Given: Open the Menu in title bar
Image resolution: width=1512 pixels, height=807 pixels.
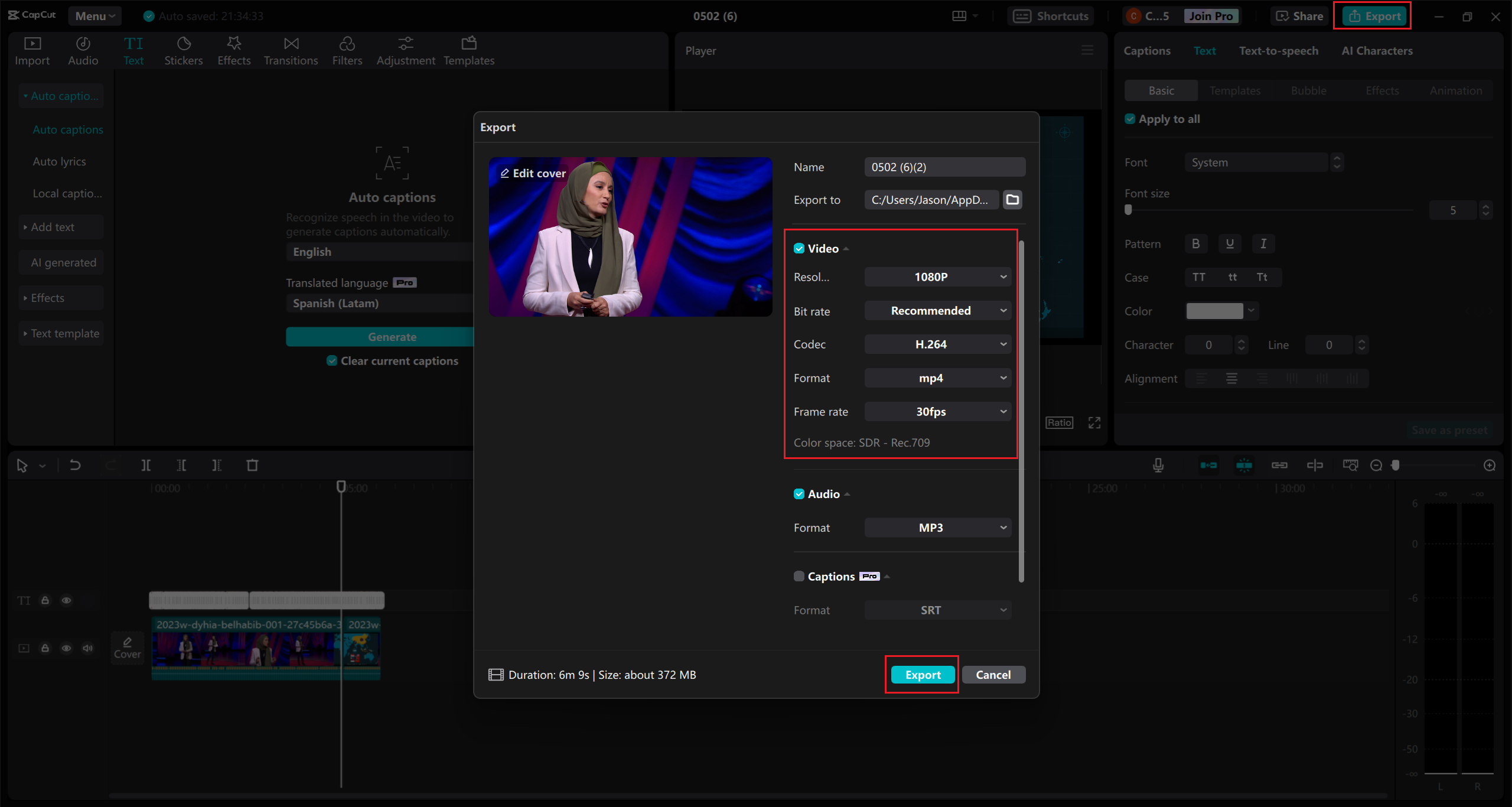Looking at the screenshot, I should tap(94, 16).
